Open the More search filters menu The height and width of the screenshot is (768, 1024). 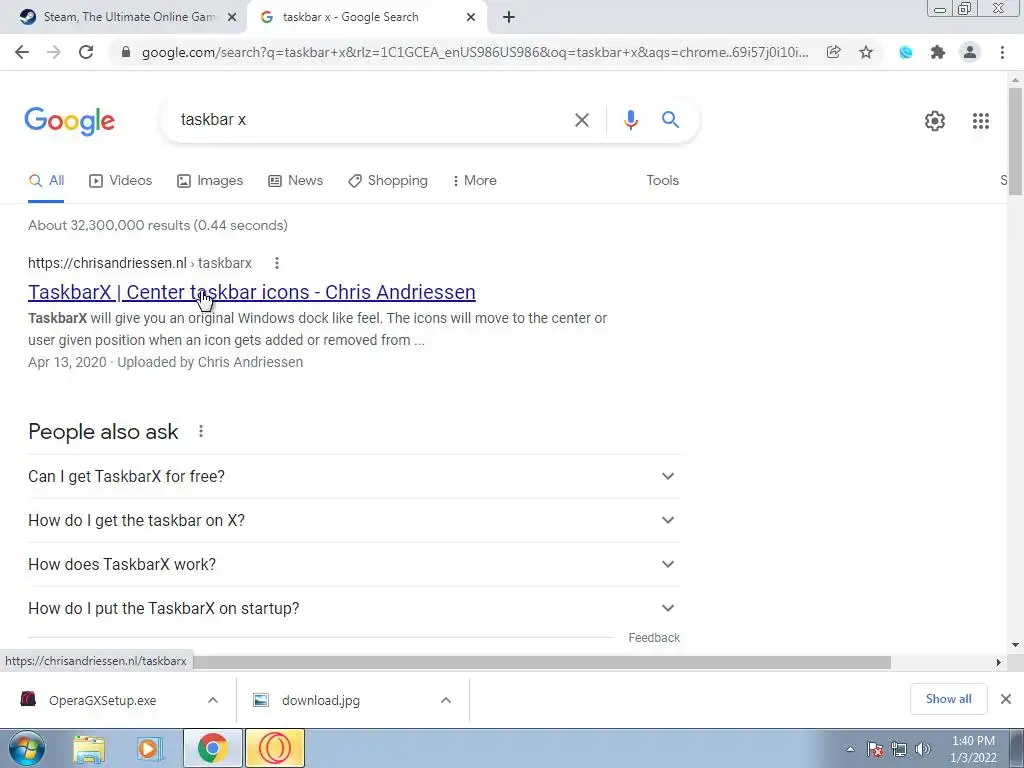tap(474, 180)
